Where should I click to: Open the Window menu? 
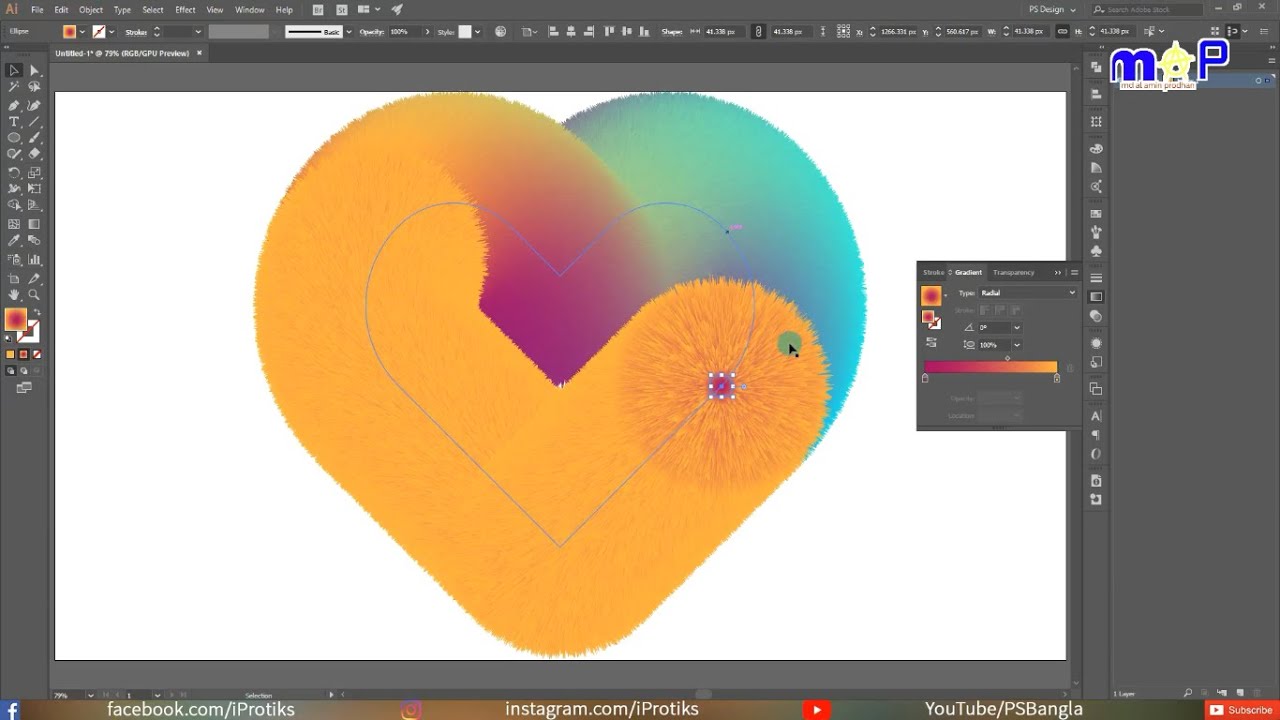pyautogui.click(x=249, y=10)
